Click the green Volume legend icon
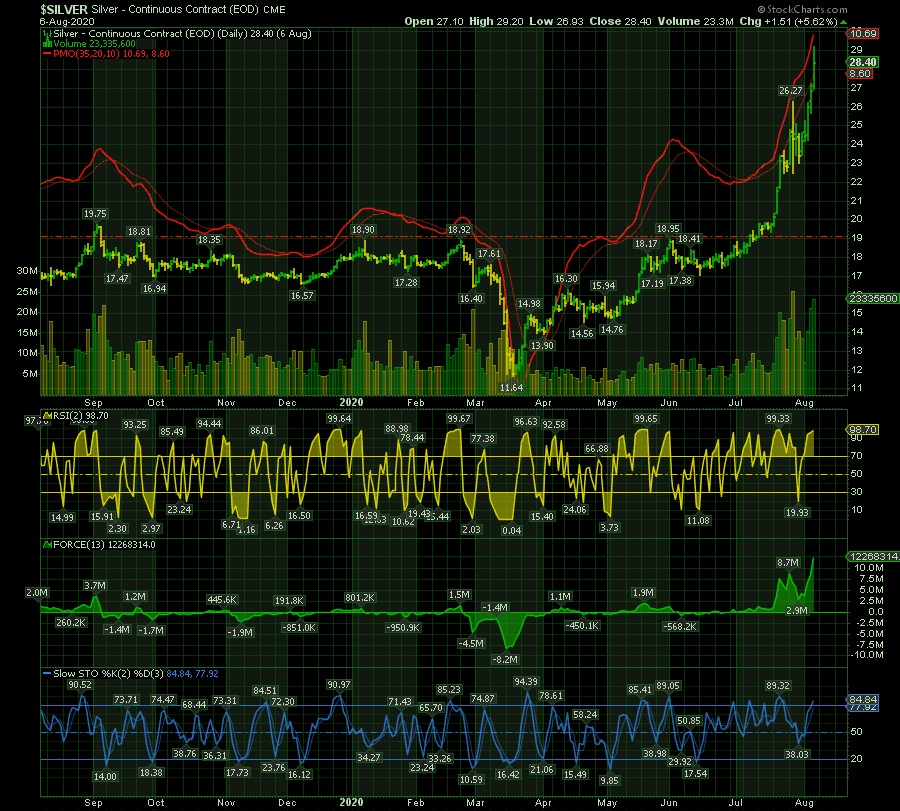 pyautogui.click(x=45, y=43)
